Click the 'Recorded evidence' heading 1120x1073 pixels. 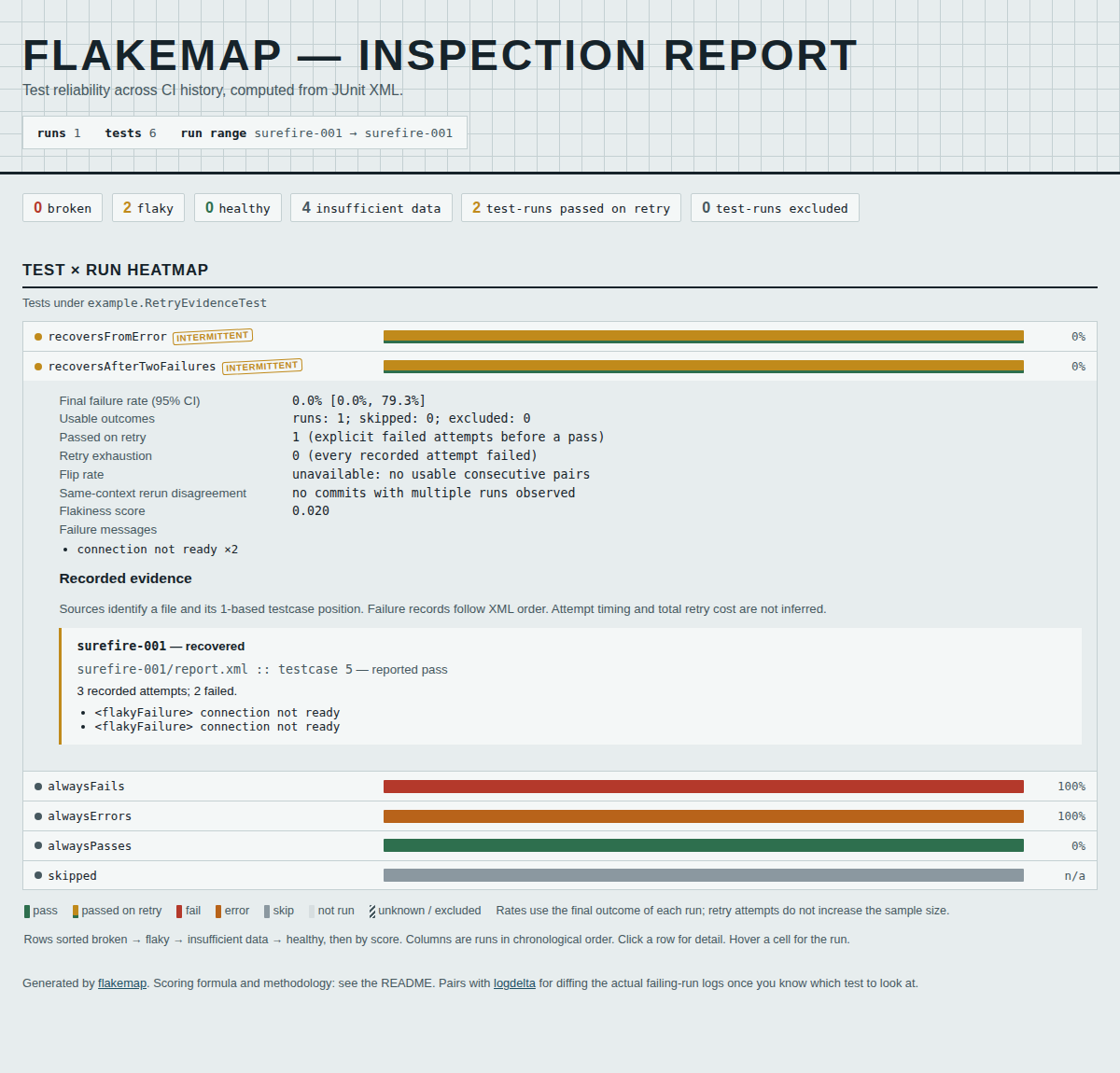[x=126, y=578]
